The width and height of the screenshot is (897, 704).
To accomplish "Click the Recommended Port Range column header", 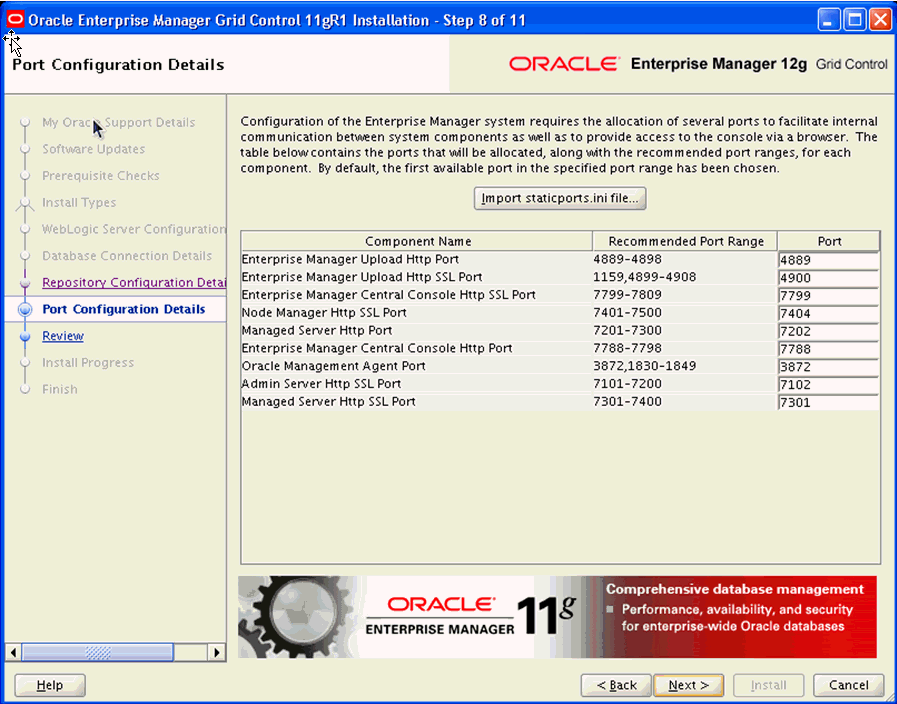I will pyautogui.click(x=685, y=241).
